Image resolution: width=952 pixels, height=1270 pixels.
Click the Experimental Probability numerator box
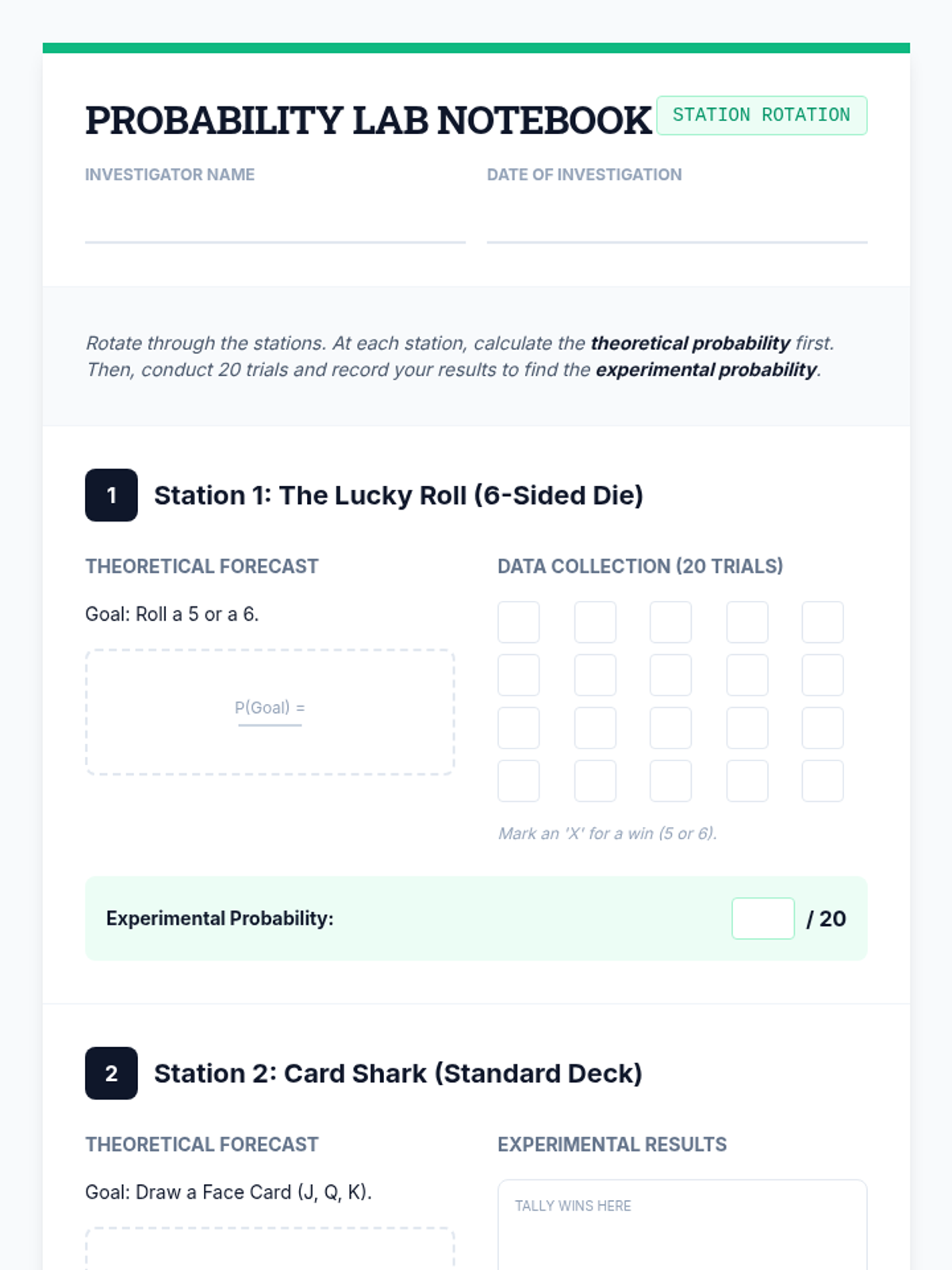(x=763, y=918)
